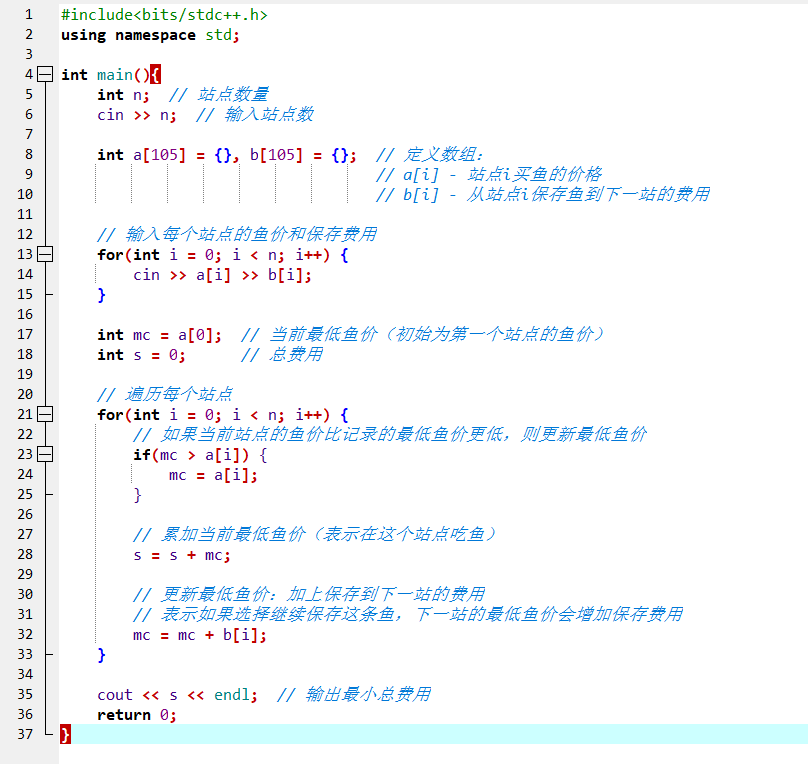The width and height of the screenshot is (808, 764).
Task: Click on 'int mc = a[0];' statement
Action: 159,335
